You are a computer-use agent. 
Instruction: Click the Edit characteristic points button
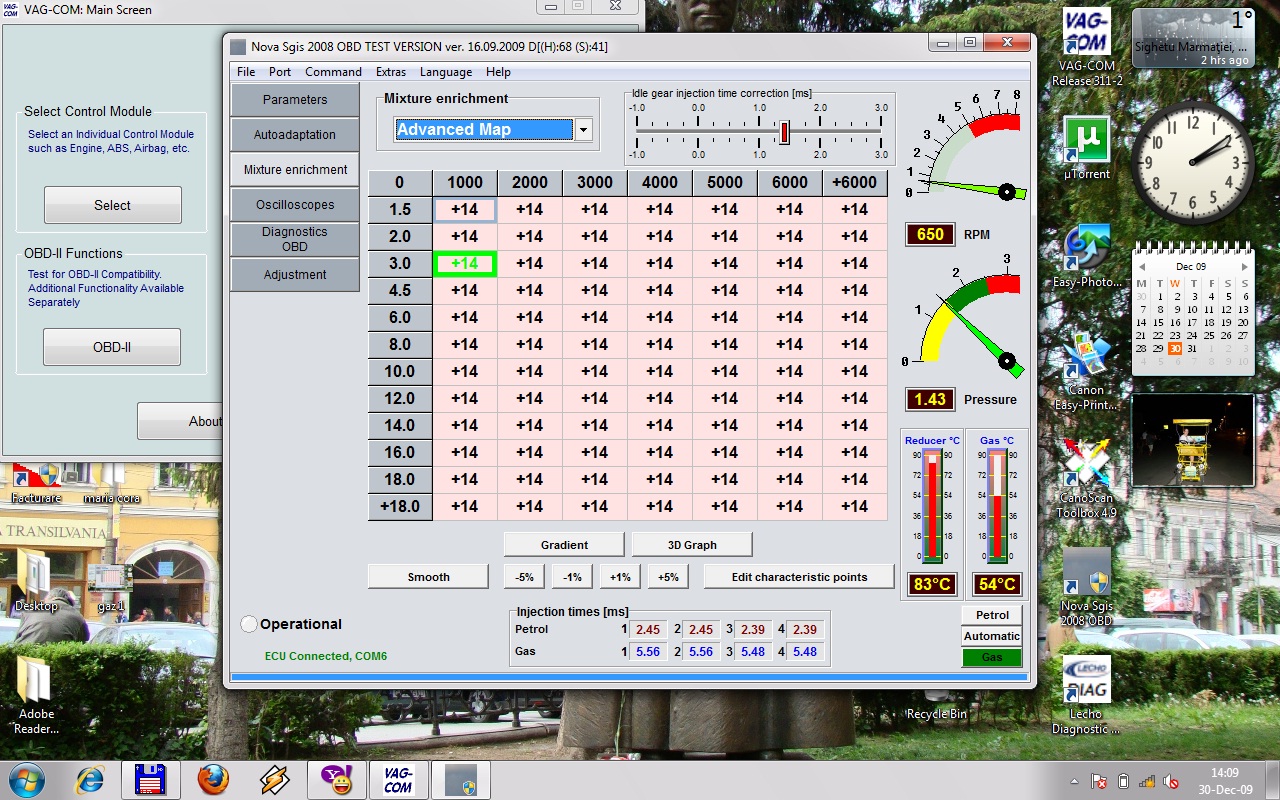[799, 577]
